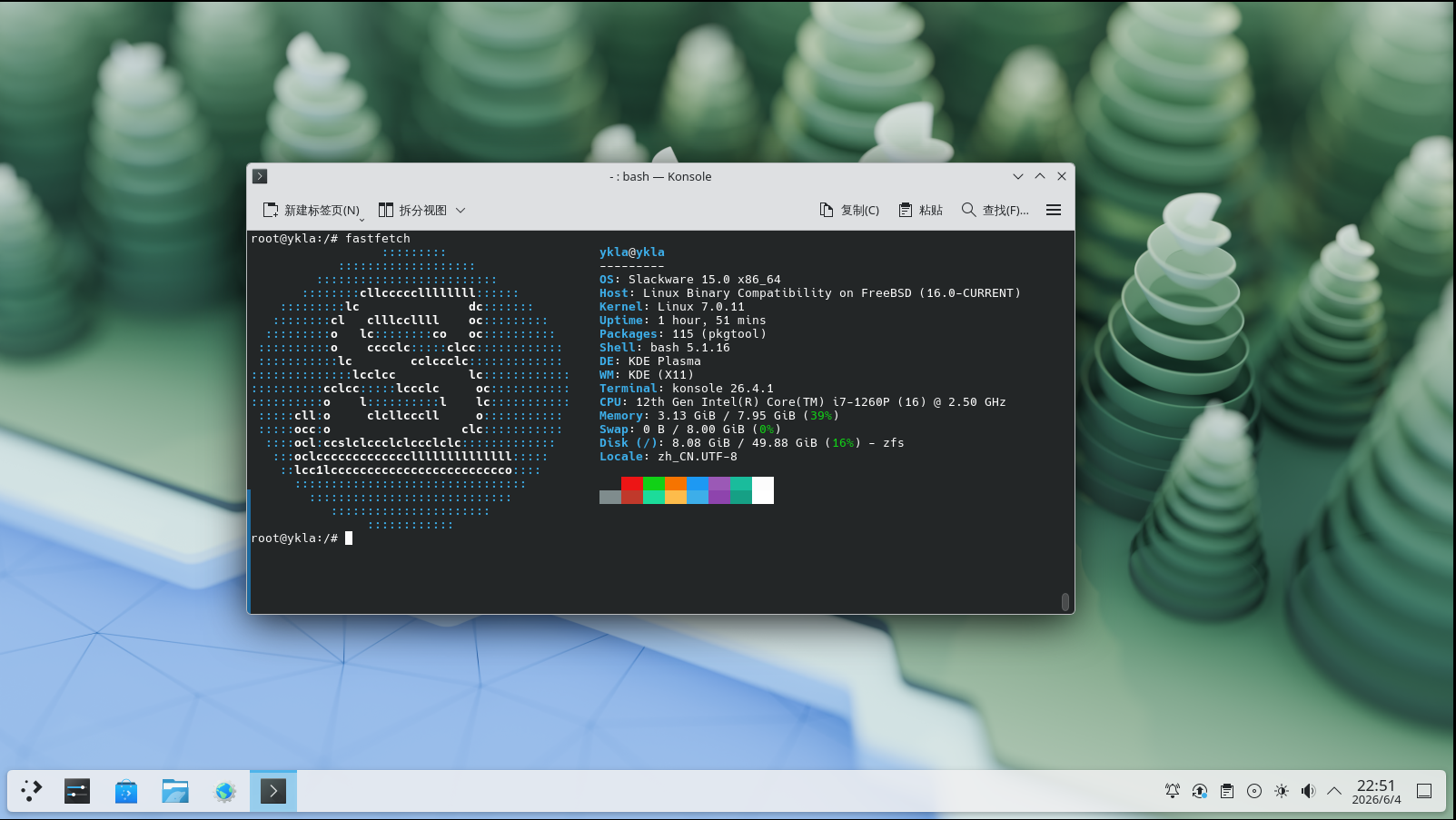Expand hidden system tray icons arrow
This screenshot has height=820, width=1456.
tap(1334, 791)
